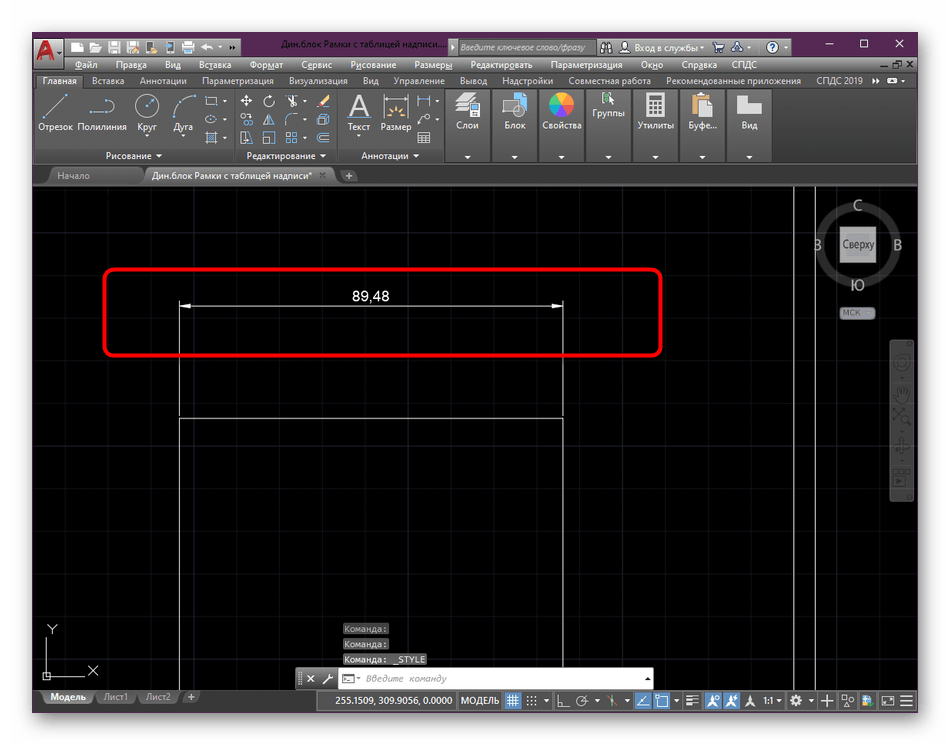Screen dimensions: 950x745
Task: Toggle lineweight display in status bar
Action: 692,701
